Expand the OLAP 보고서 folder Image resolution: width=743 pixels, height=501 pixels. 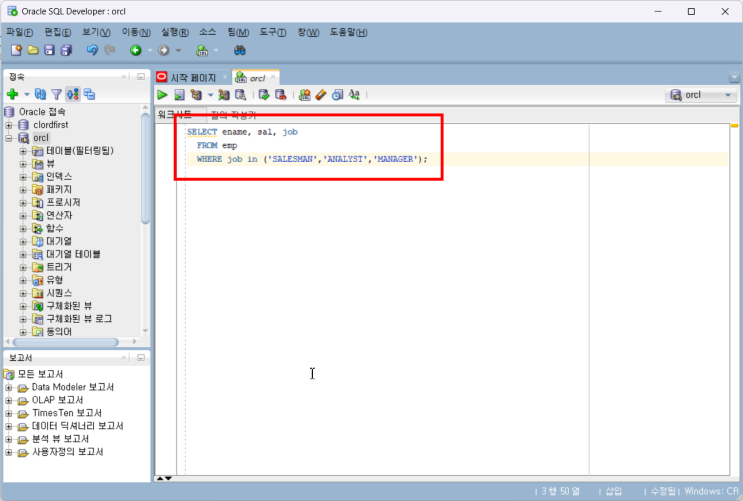(9, 401)
